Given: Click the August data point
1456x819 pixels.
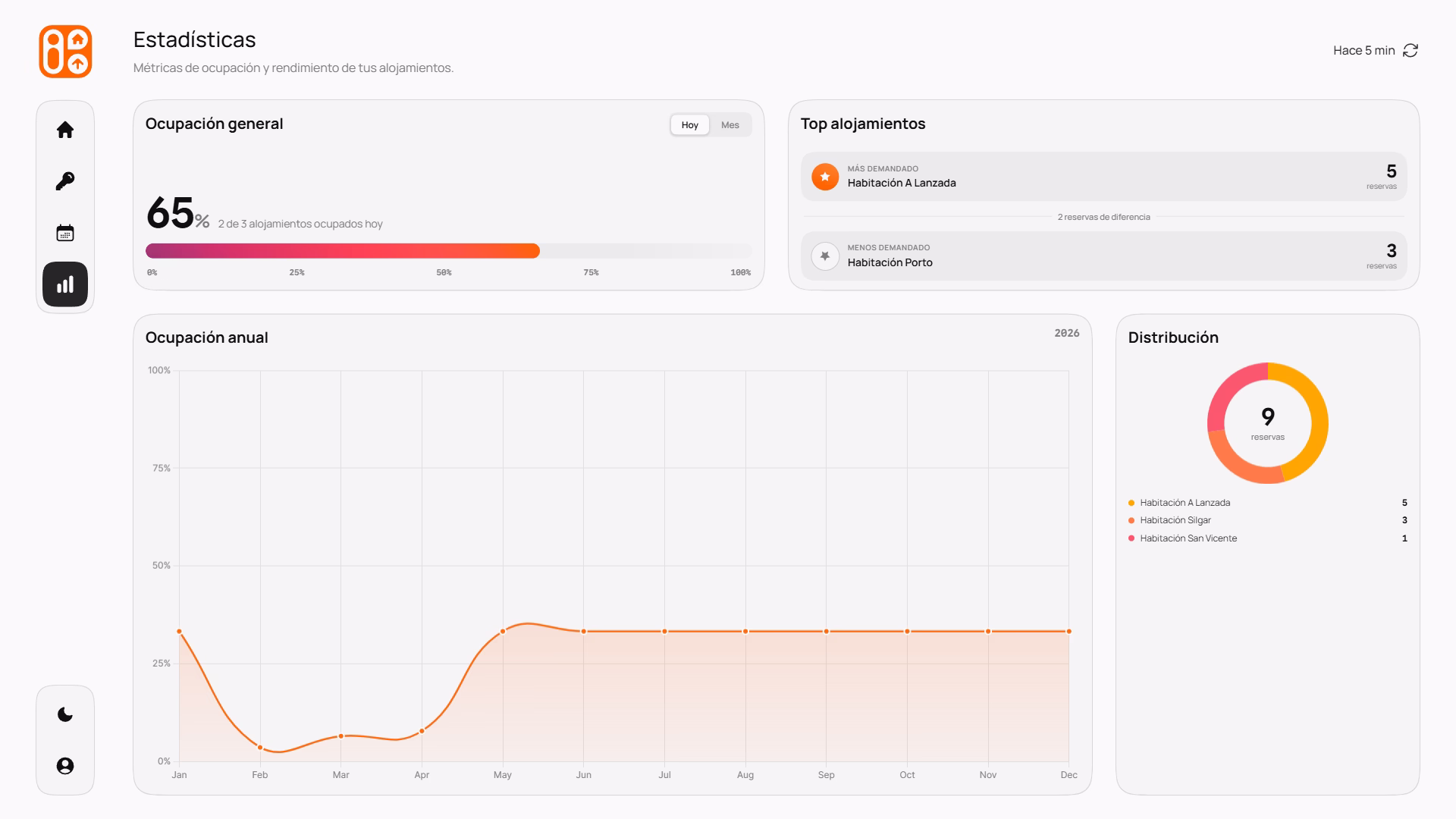Looking at the screenshot, I should (745, 632).
